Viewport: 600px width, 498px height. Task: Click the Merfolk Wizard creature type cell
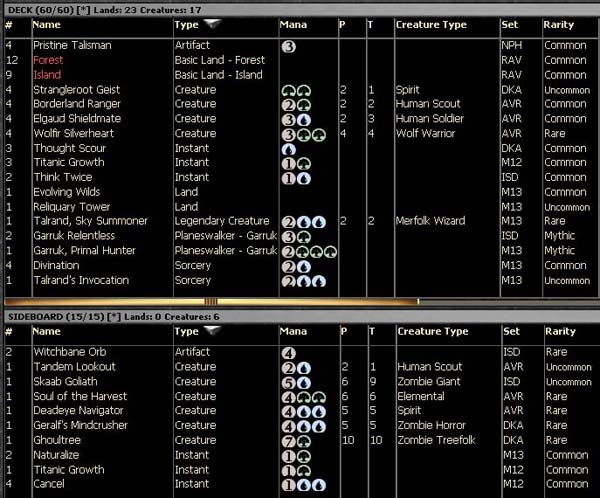pos(430,221)
